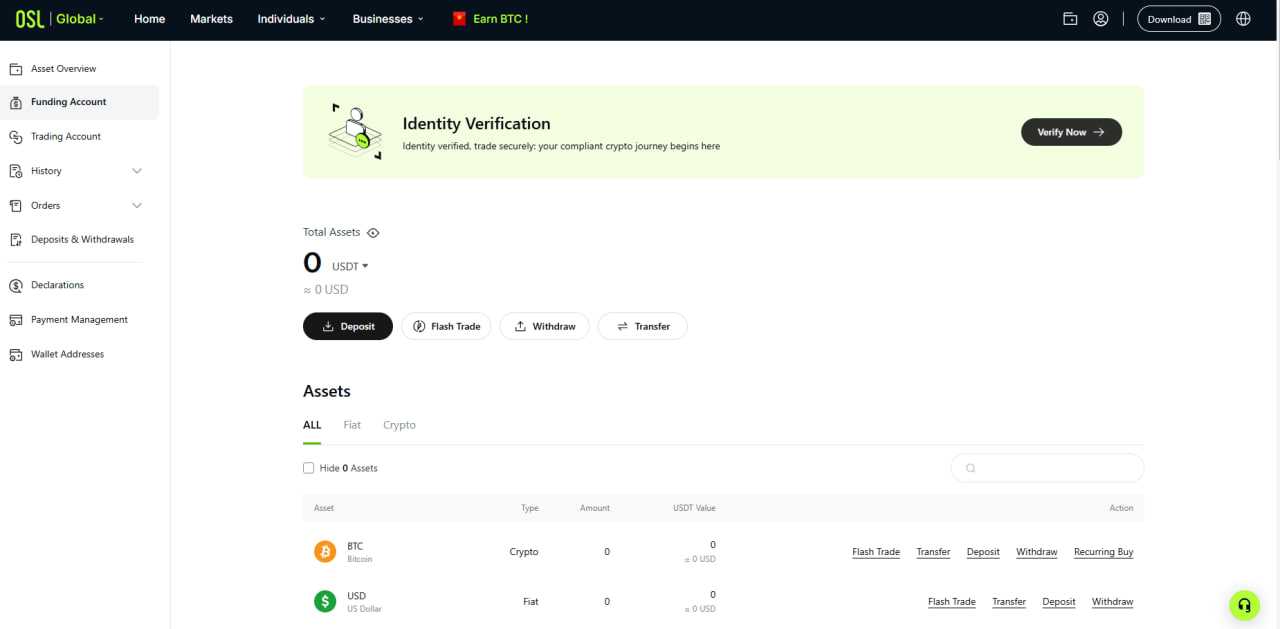The height and width of the screenshot is (629, 1280).
Task: Go to Home in top navigation
Action: [150, 19]
